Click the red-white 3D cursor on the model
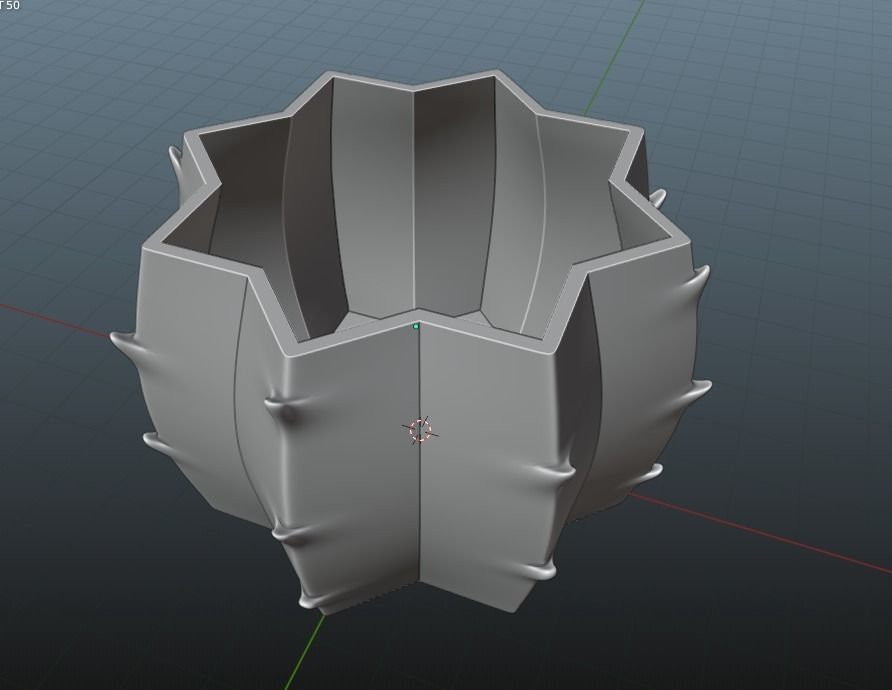 click(420, 429)
